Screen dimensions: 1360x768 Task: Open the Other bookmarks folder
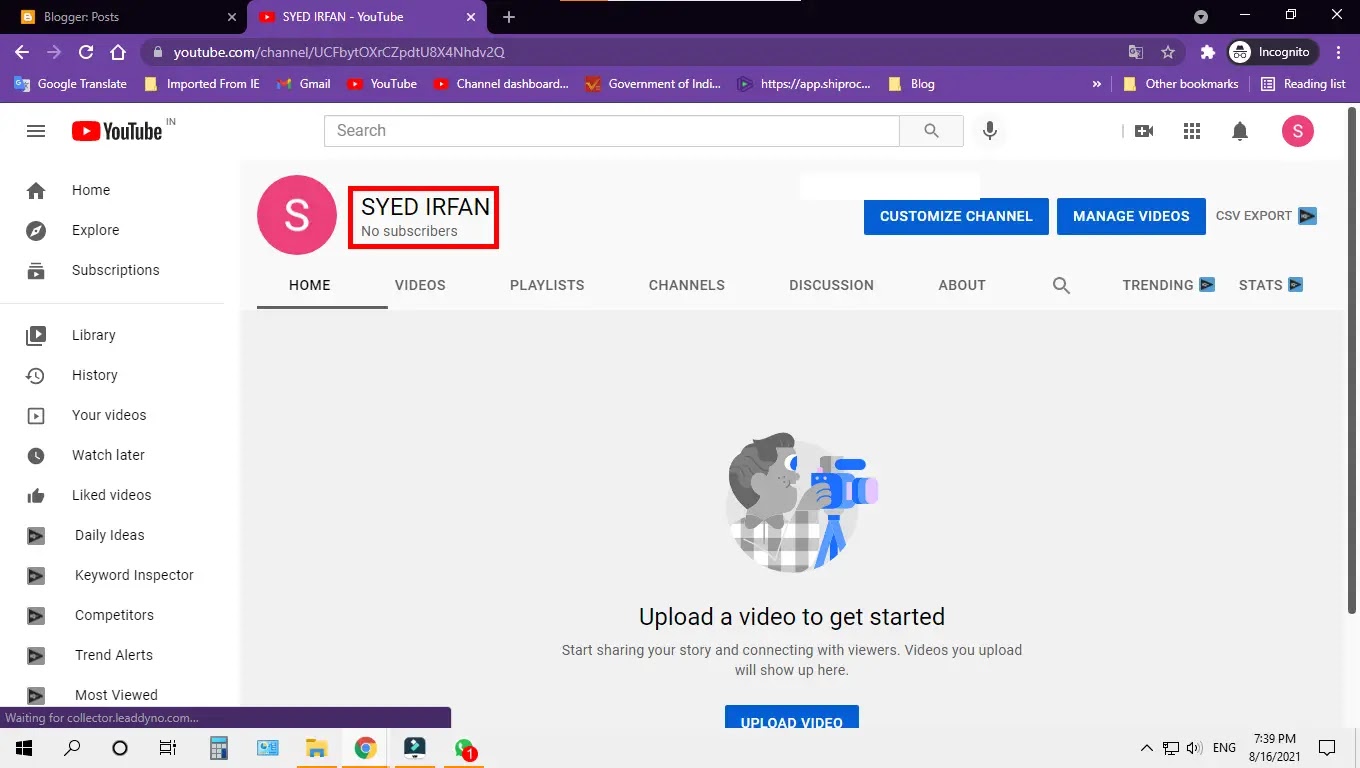click(1181, 84)
